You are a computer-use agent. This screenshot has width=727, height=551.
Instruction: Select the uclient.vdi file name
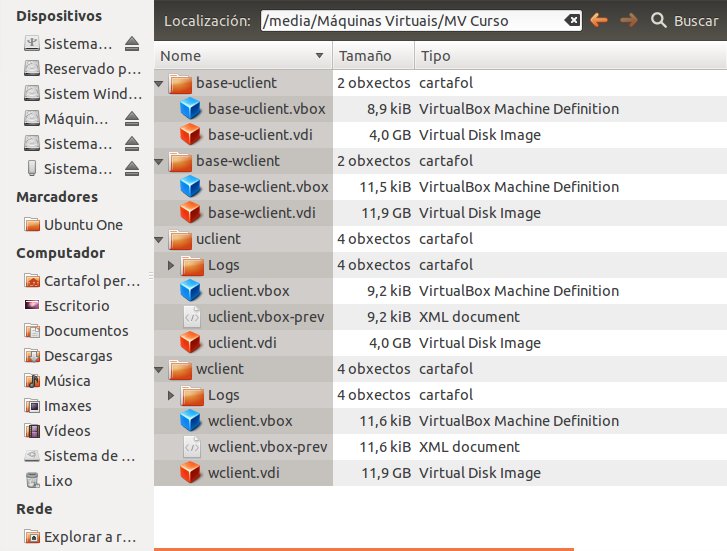[242, 343]
